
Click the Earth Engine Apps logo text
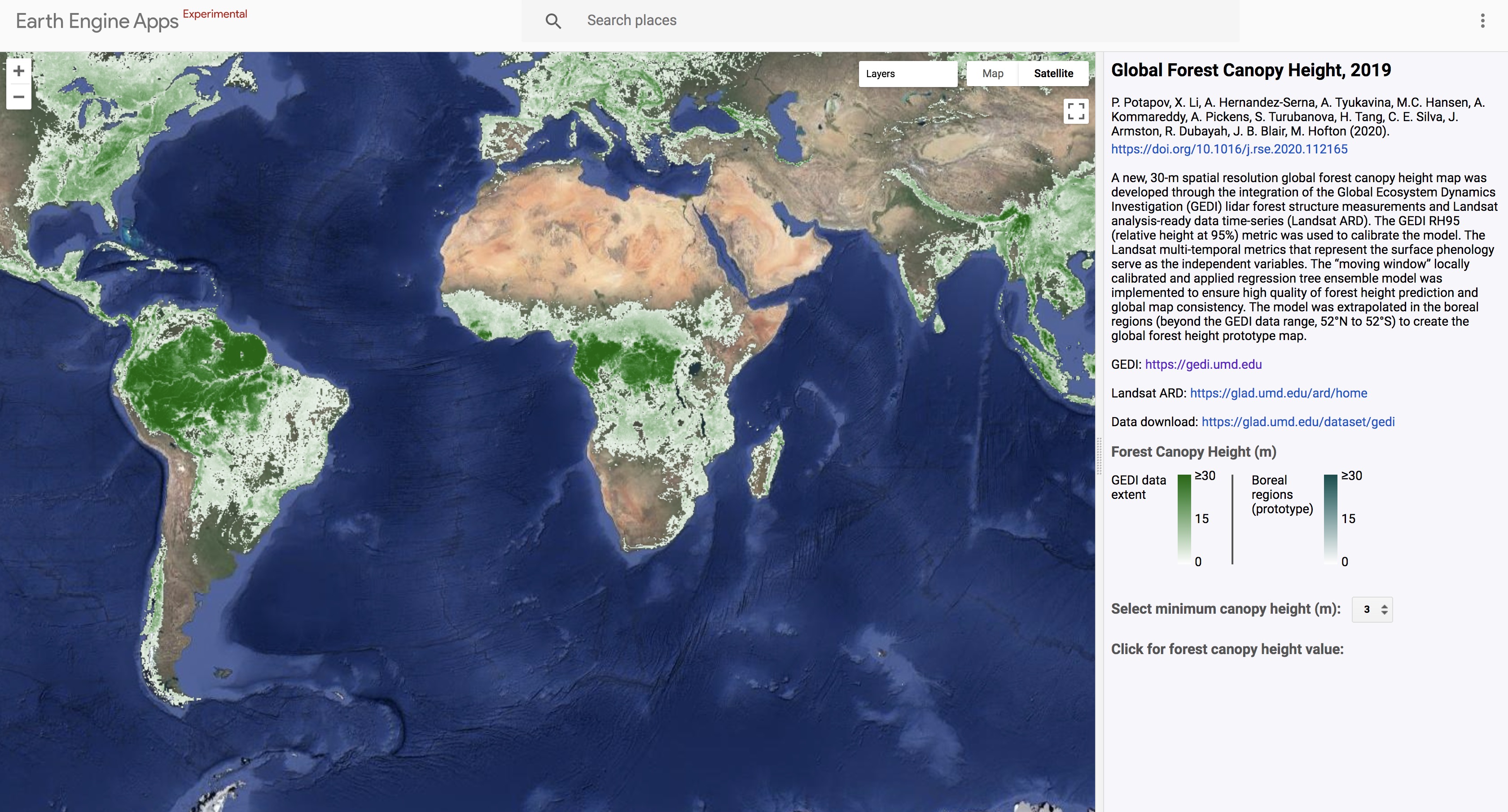[x=97, y=21]
